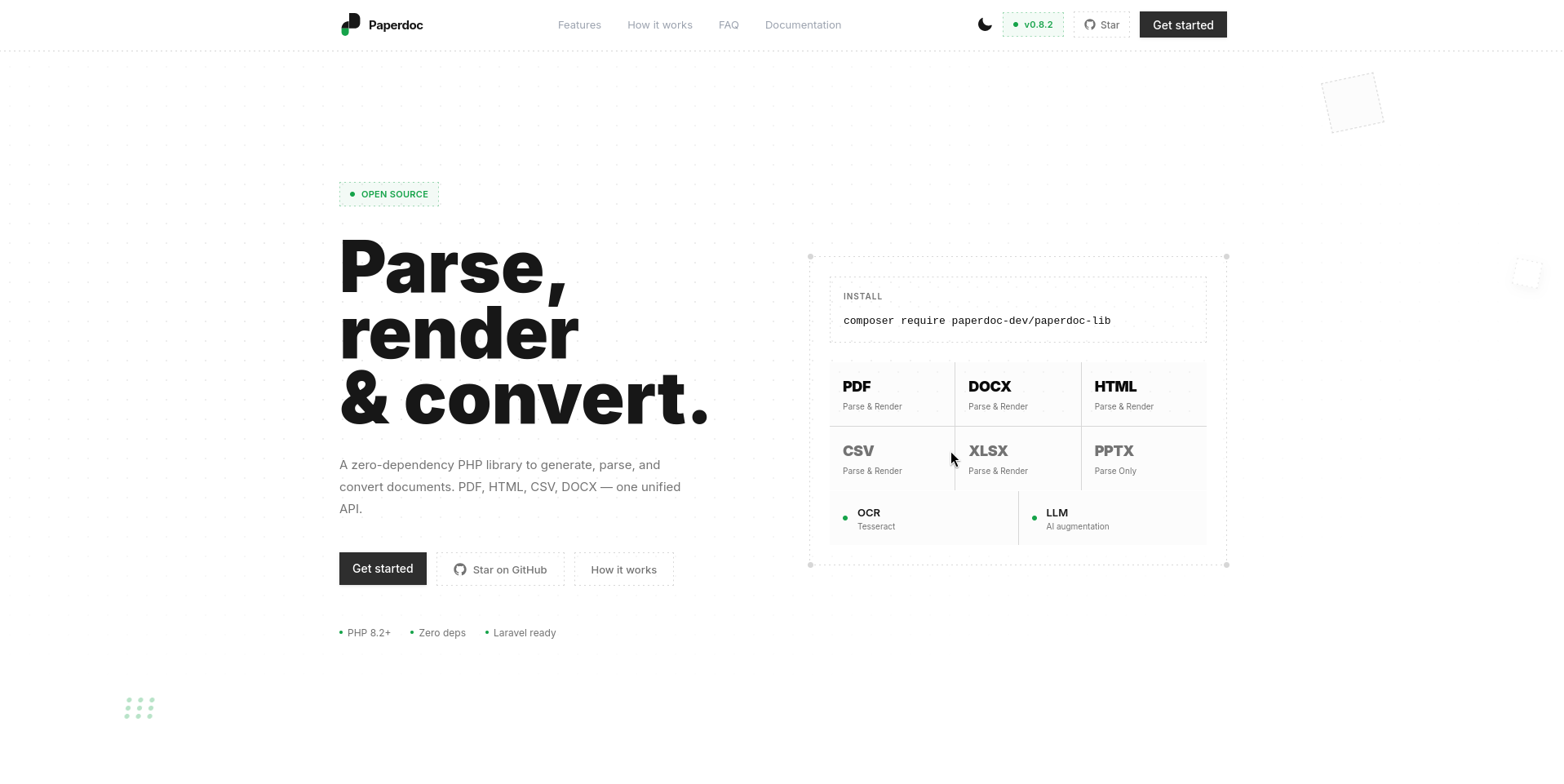Open the Documentation nav link
Viewport: 1564px width, 784px height.
coord(803,25)
